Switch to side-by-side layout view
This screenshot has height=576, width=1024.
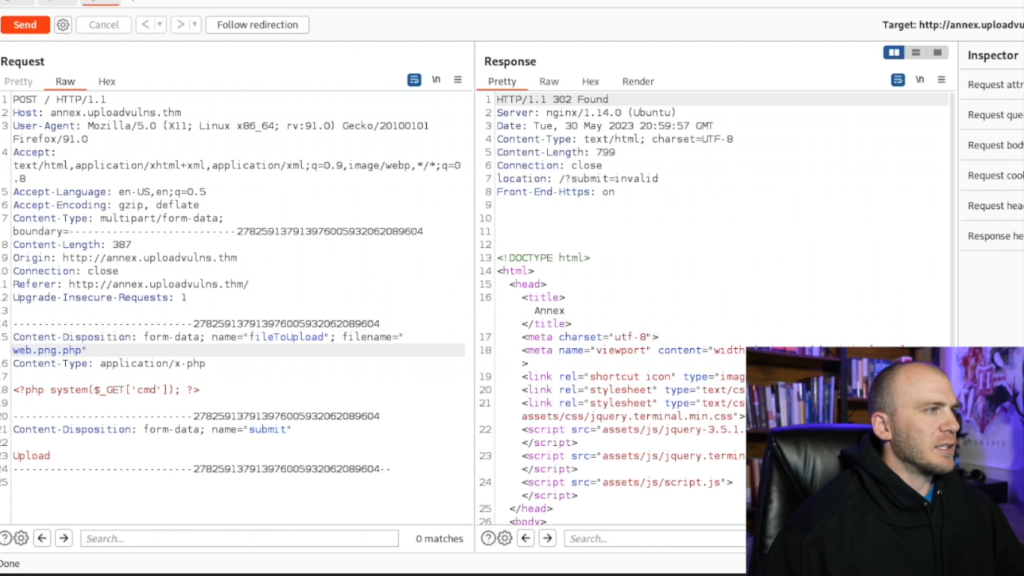point(894,53)
